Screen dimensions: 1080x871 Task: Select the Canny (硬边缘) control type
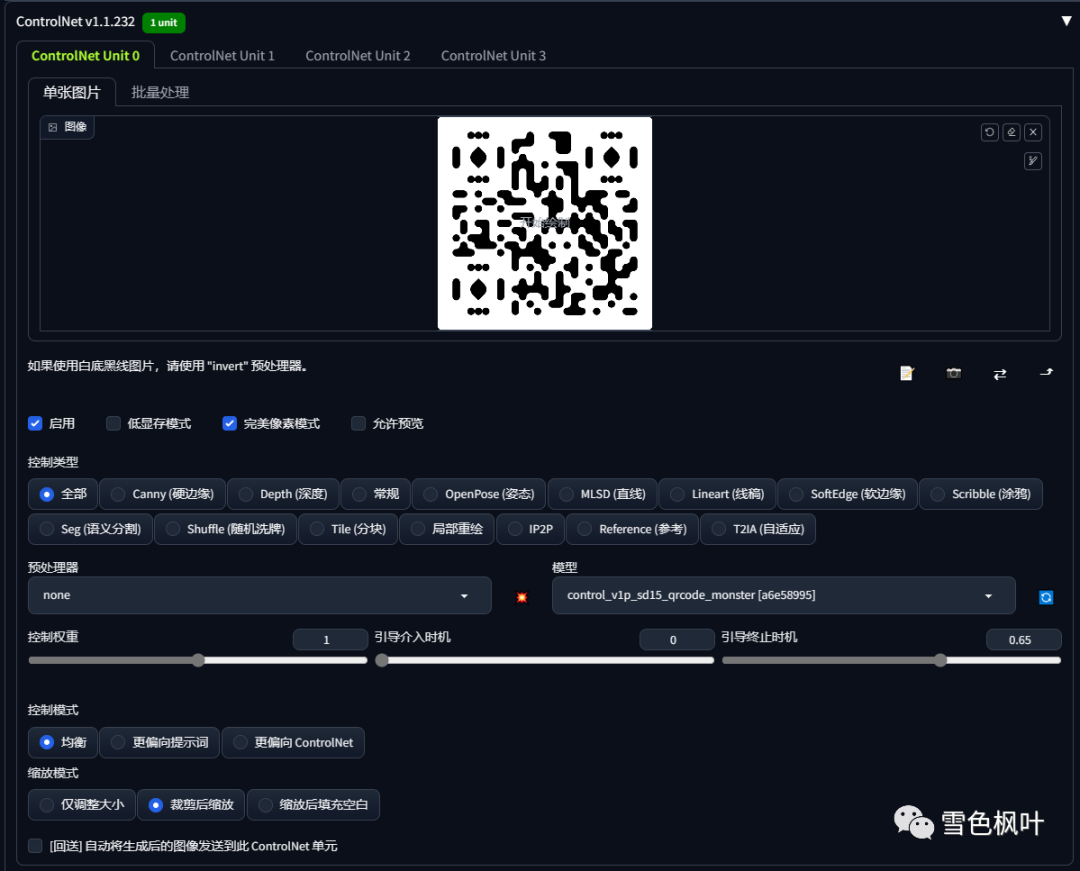pos(163,494)
